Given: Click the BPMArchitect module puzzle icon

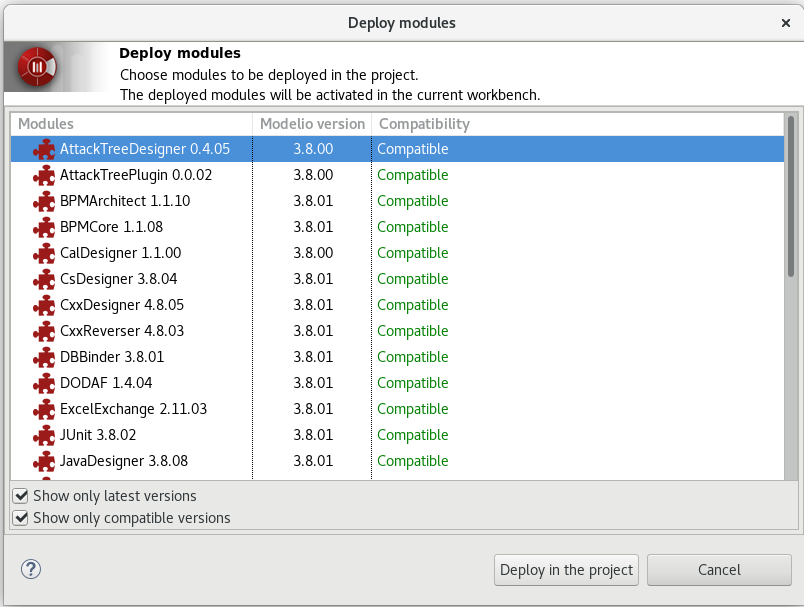Looking at the screenshot, I should 44,201.
